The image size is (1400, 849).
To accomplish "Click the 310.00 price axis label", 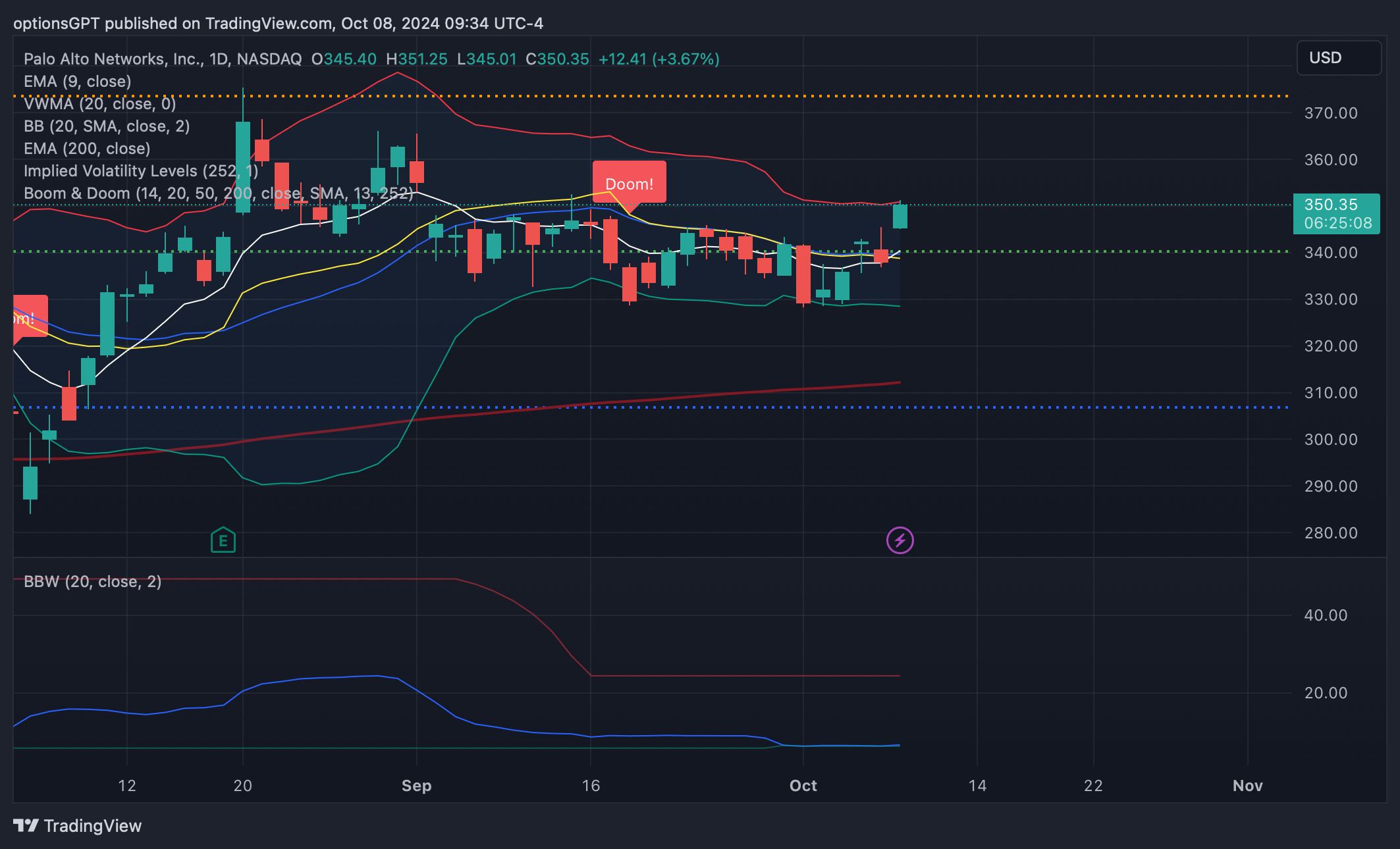I will pyautogui.click(x=1331, y=393).
